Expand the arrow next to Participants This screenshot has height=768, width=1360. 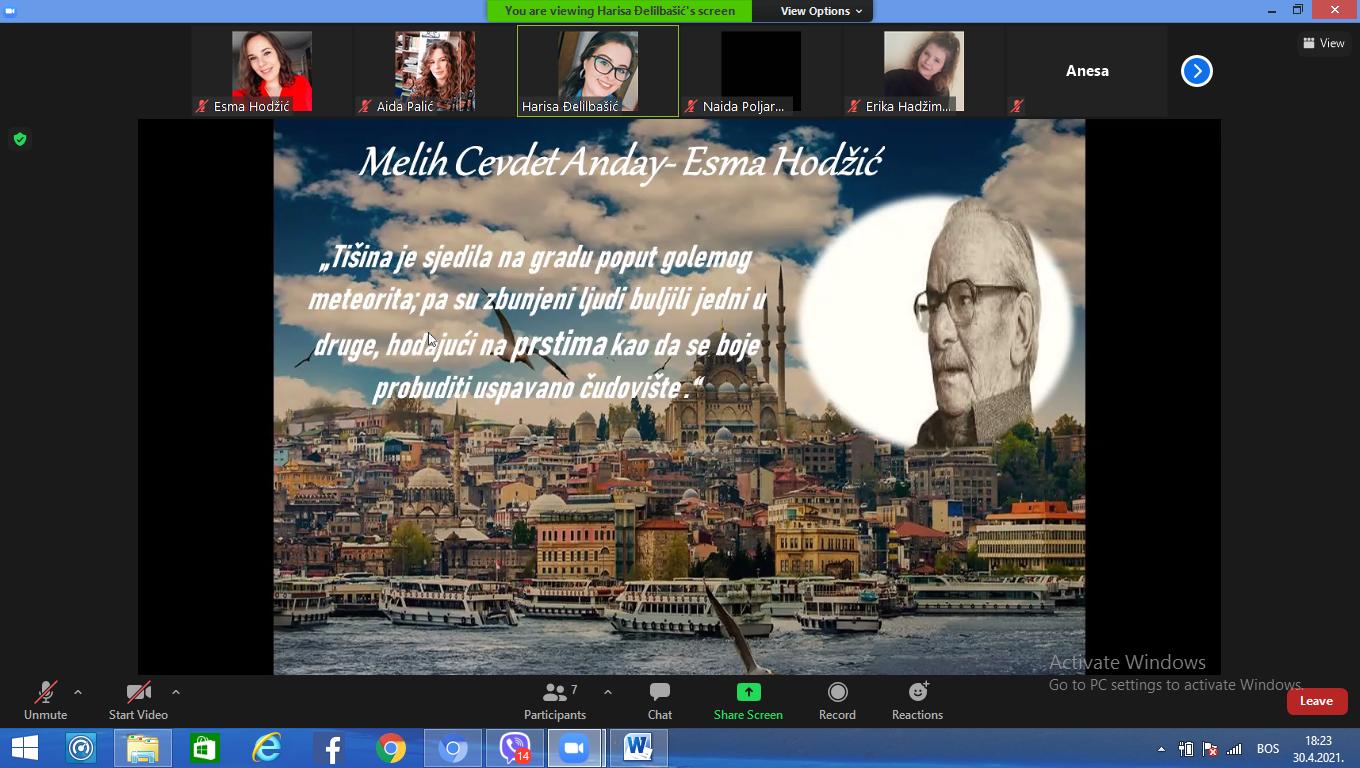[608, 692]
